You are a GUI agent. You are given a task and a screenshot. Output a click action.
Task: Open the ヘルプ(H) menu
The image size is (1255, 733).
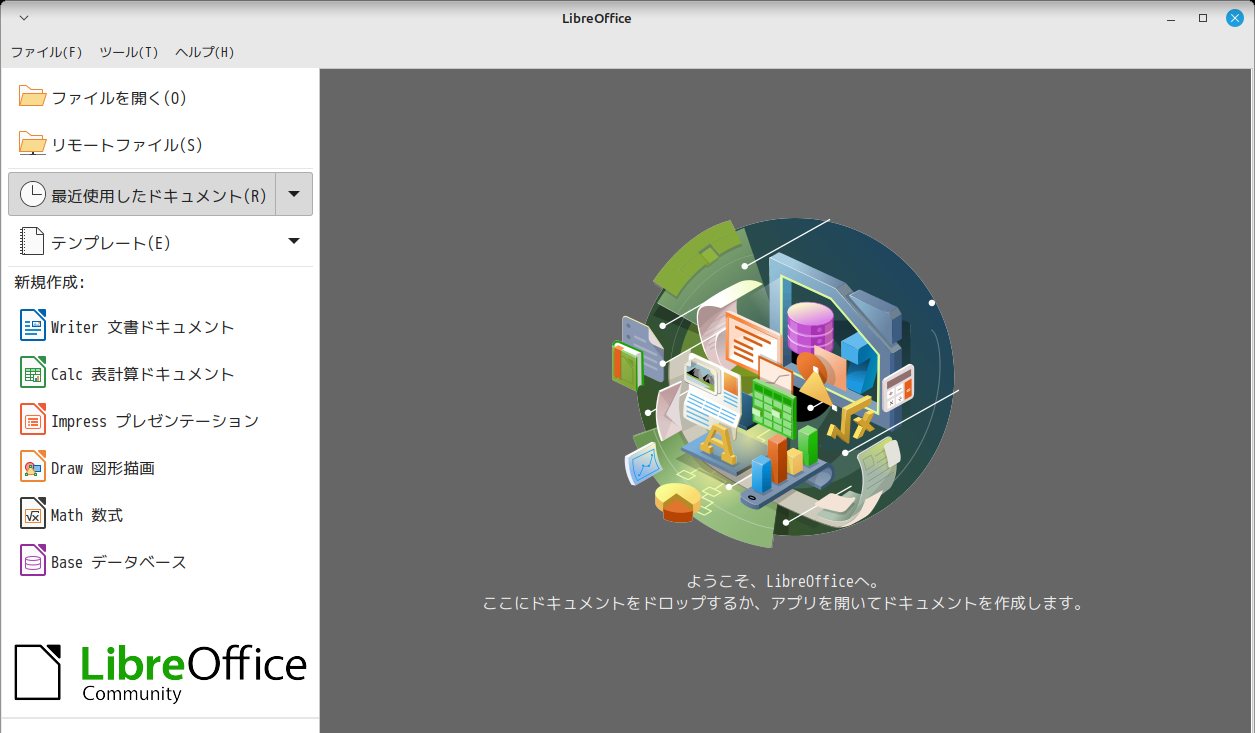[x=204, y=52]
